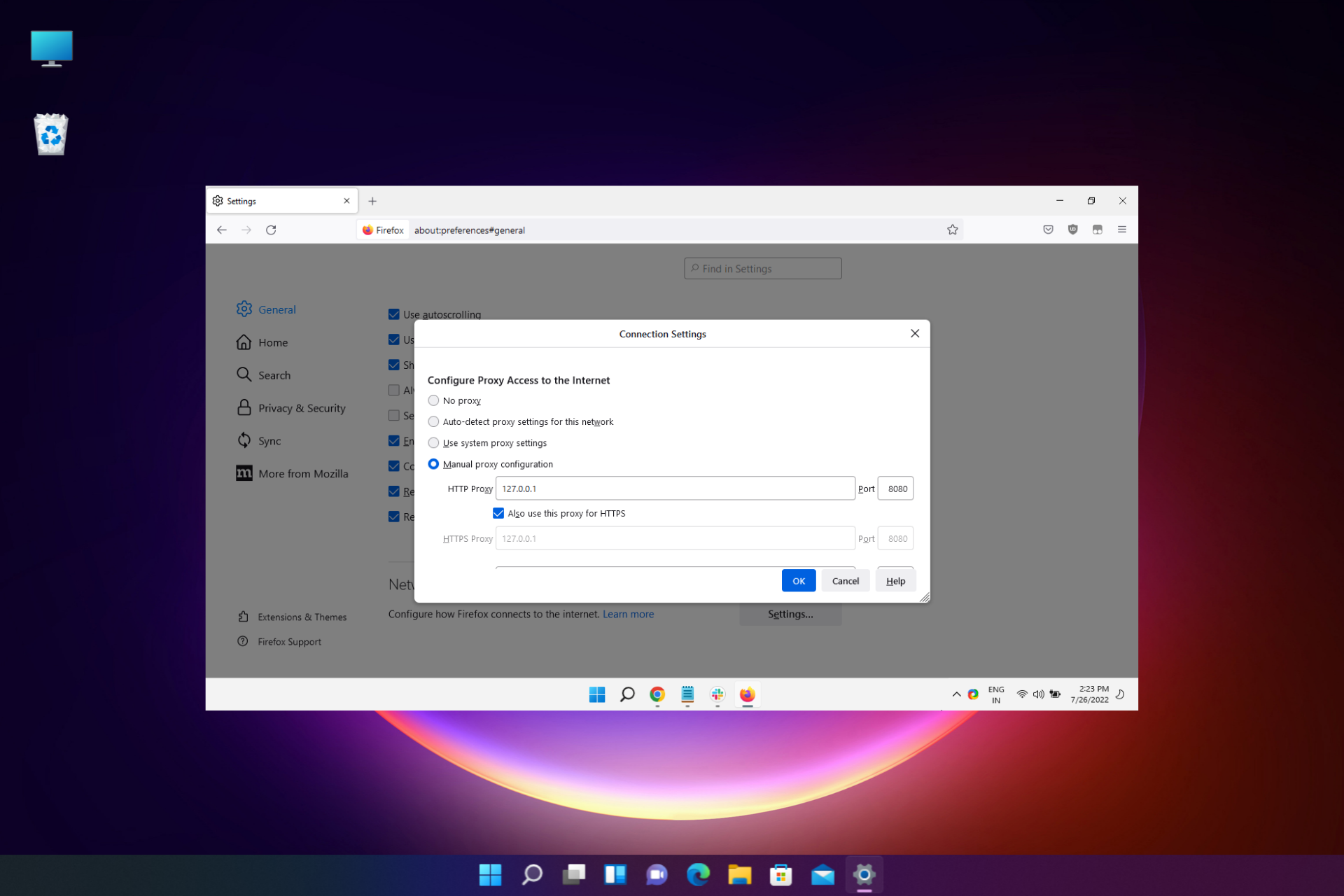Screen dimensions: 1344x896
Task: Click the Firefox identity label in address bar
Action: point(382,230)
